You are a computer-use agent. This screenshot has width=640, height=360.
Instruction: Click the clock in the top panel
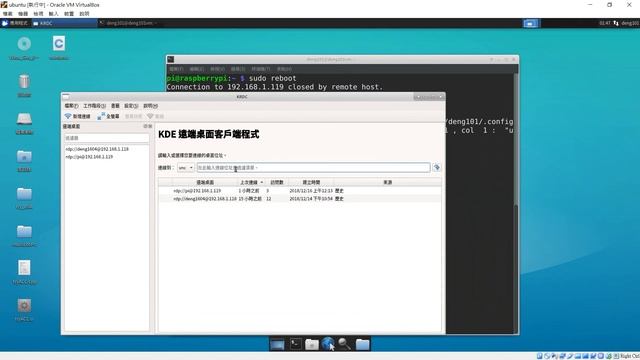click(x=604, y=23)
